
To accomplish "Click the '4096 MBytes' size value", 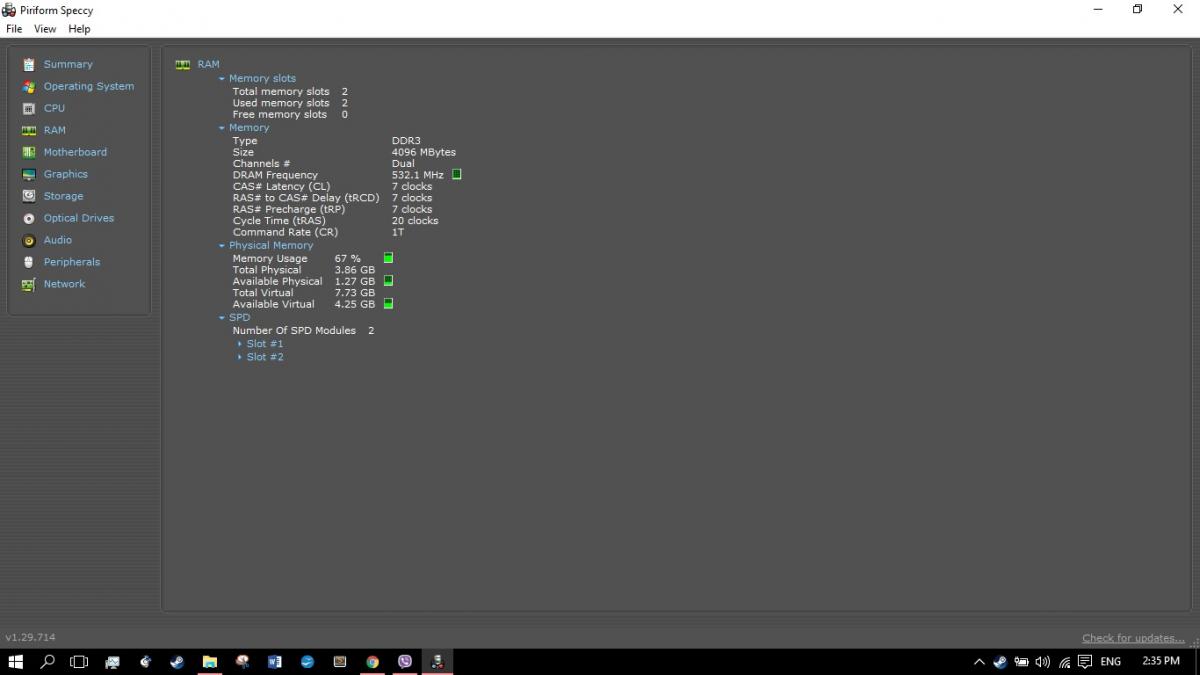I will 423,152.
